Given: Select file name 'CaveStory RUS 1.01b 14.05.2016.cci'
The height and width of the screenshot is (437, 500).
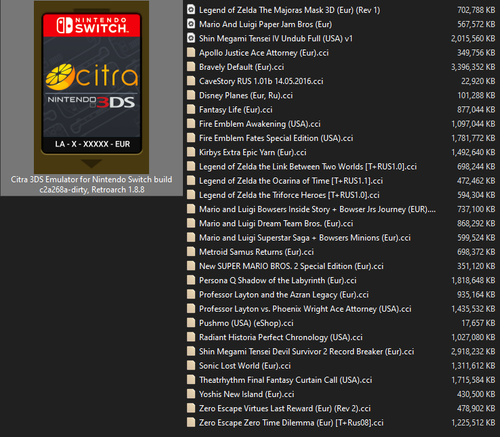Looking at the screenshot, I should click(261, 81).
